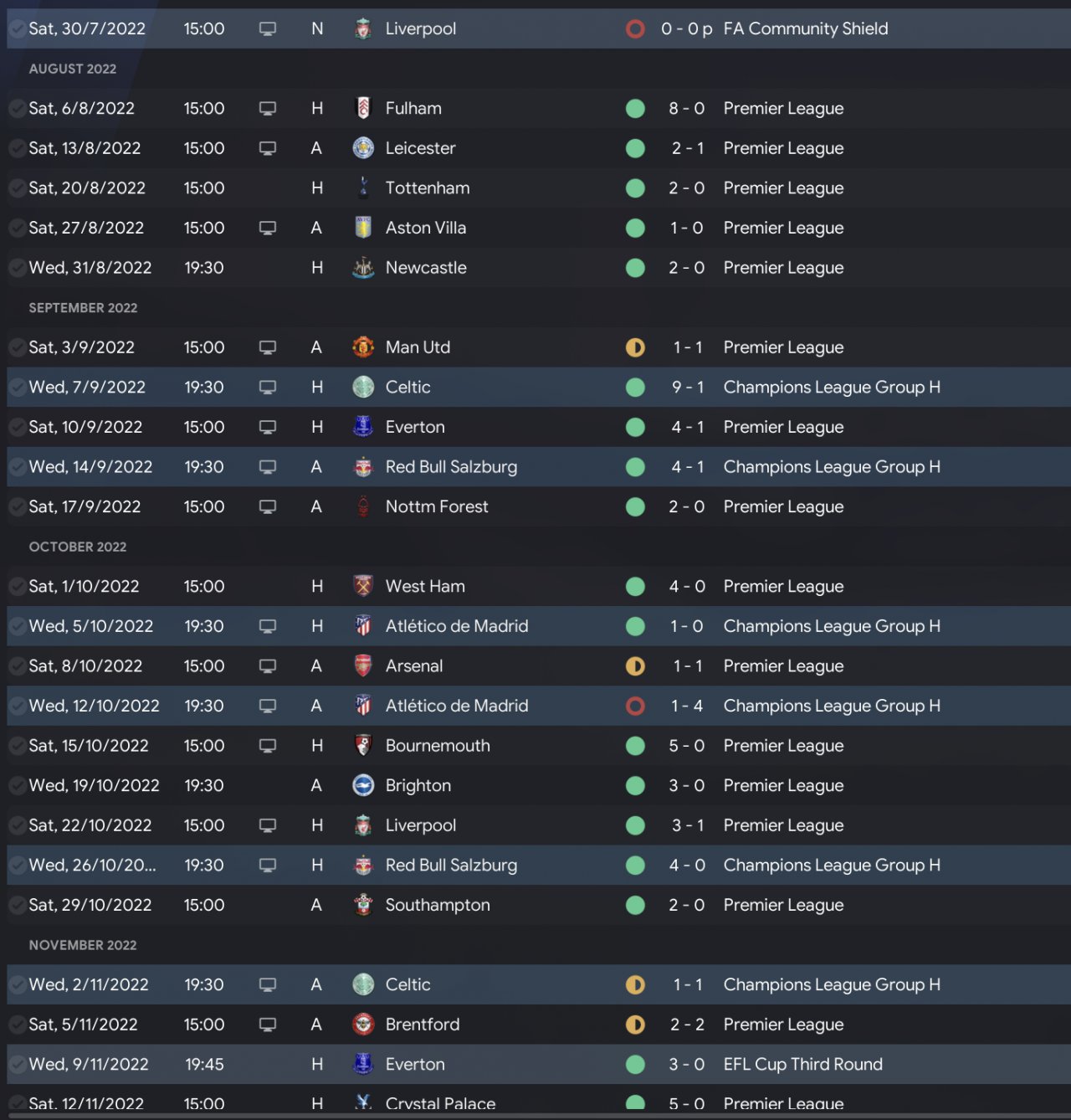Click the Arsenal club badge
The height and width of the screenshot is (1120, 1071).
click(x=363, y=665)
